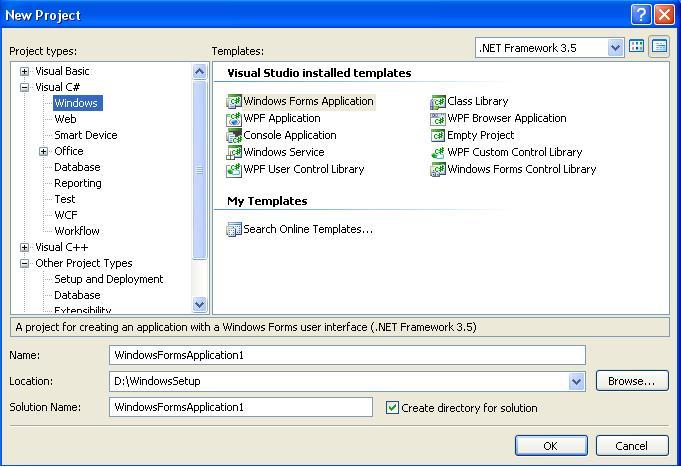Select the Smart Device project type
Viewport: 681px width, 467px height.
(86, 135)
